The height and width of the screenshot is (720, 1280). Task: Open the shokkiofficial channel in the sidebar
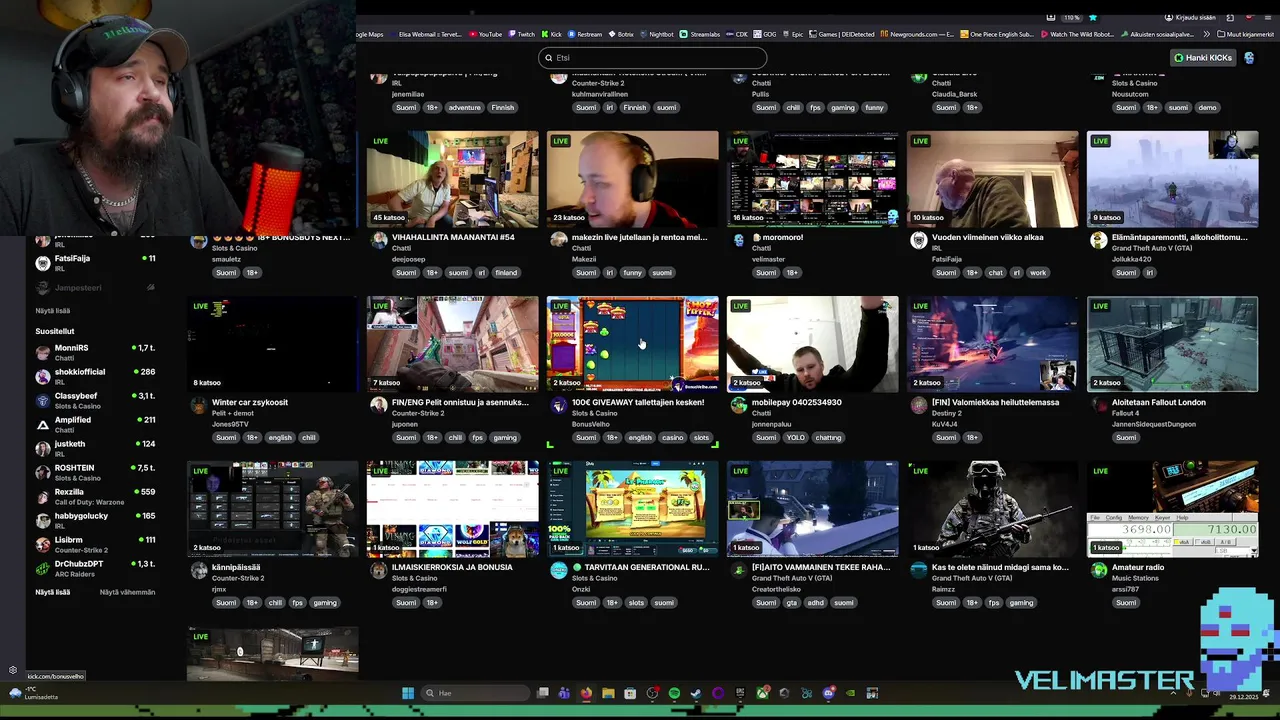click(95, 376)
